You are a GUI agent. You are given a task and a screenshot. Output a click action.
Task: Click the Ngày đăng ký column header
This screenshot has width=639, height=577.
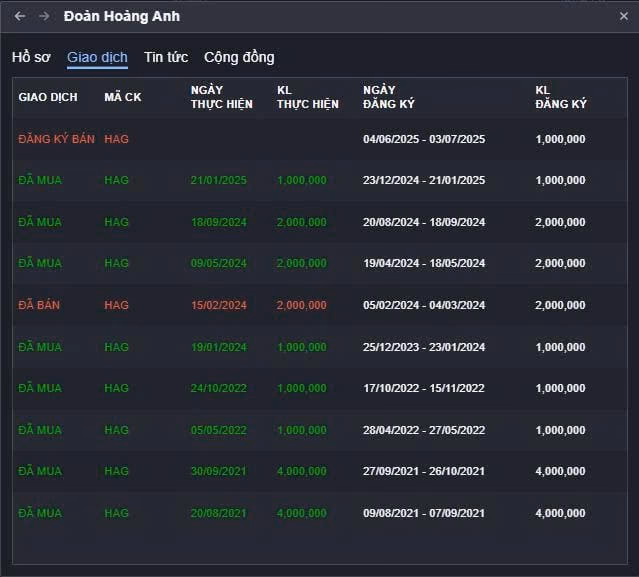click(x=388, y=97)
